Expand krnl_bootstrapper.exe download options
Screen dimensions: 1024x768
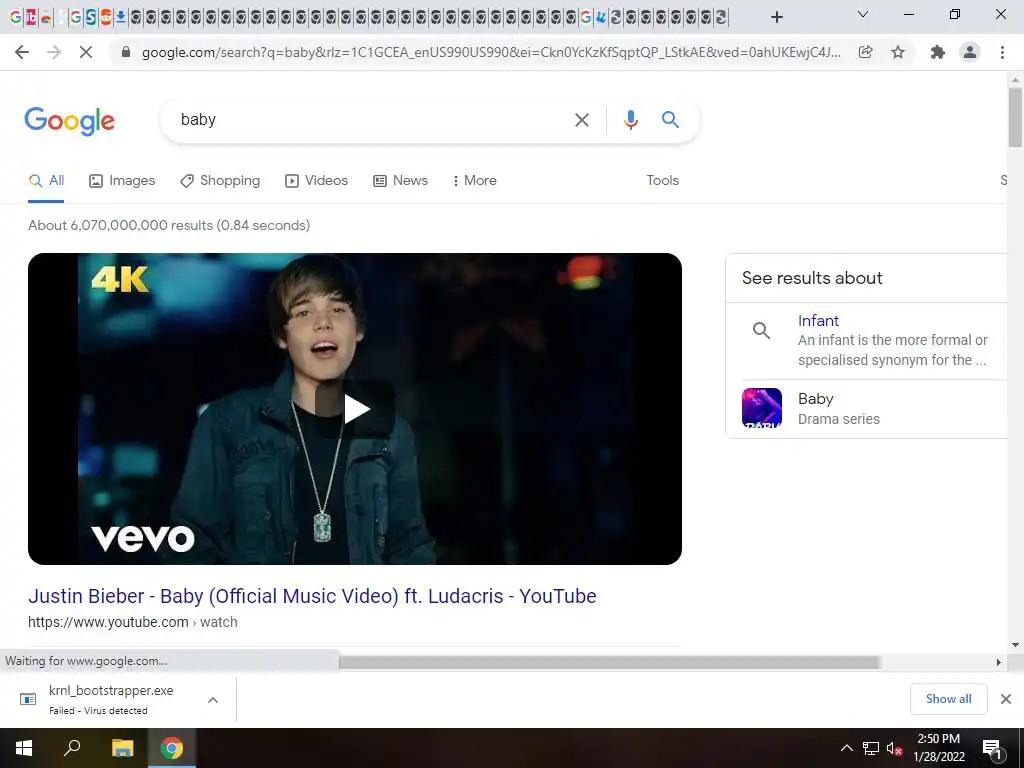pyautogui.click(x=212, y=700)
